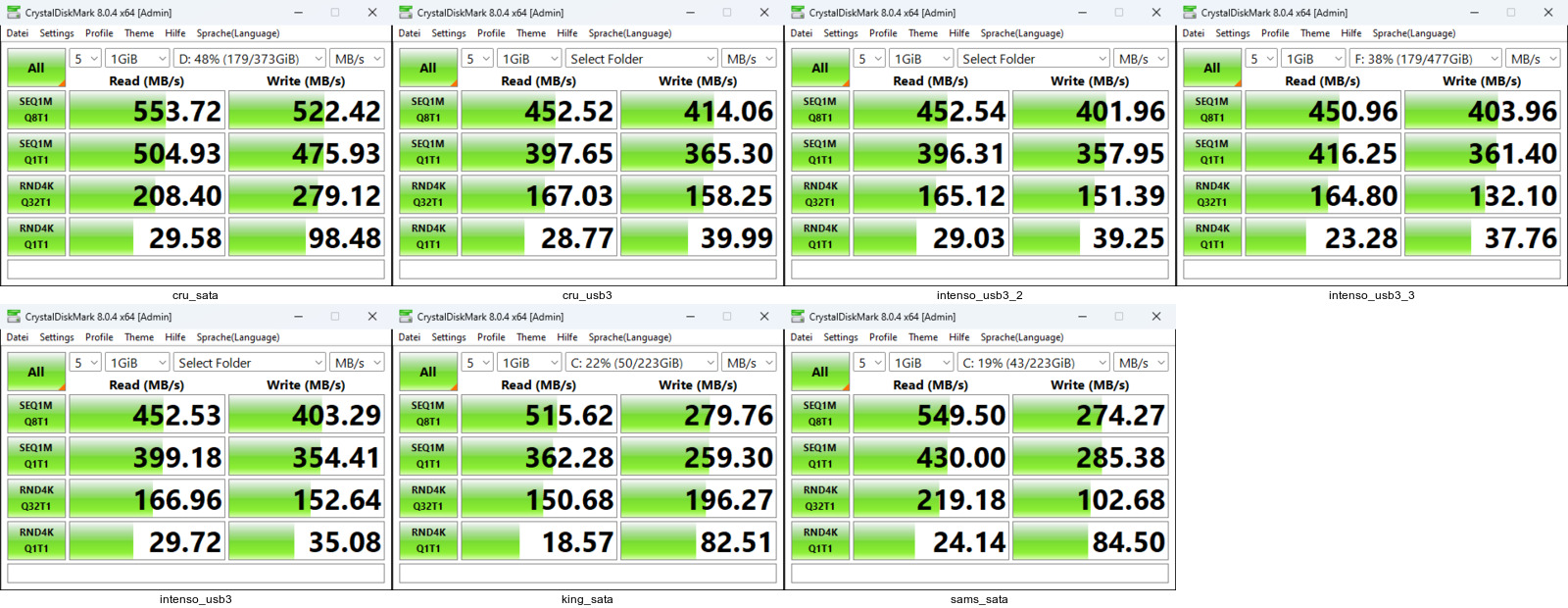1568x608 pixels.
Task: Click the app icon in intenso_usb3_2 window title bar
Action: click(798, 13)
